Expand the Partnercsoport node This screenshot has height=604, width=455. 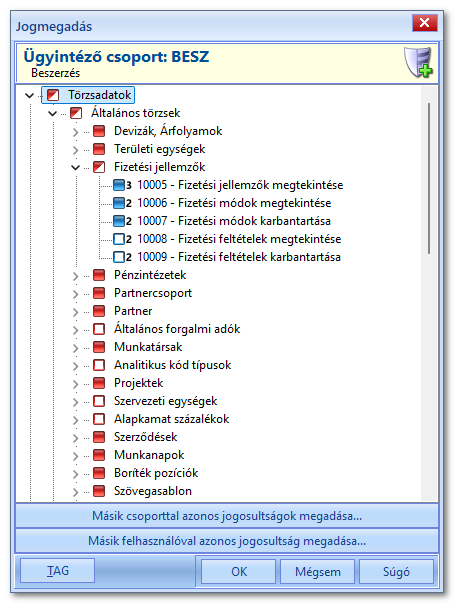[x=76, y=294]
